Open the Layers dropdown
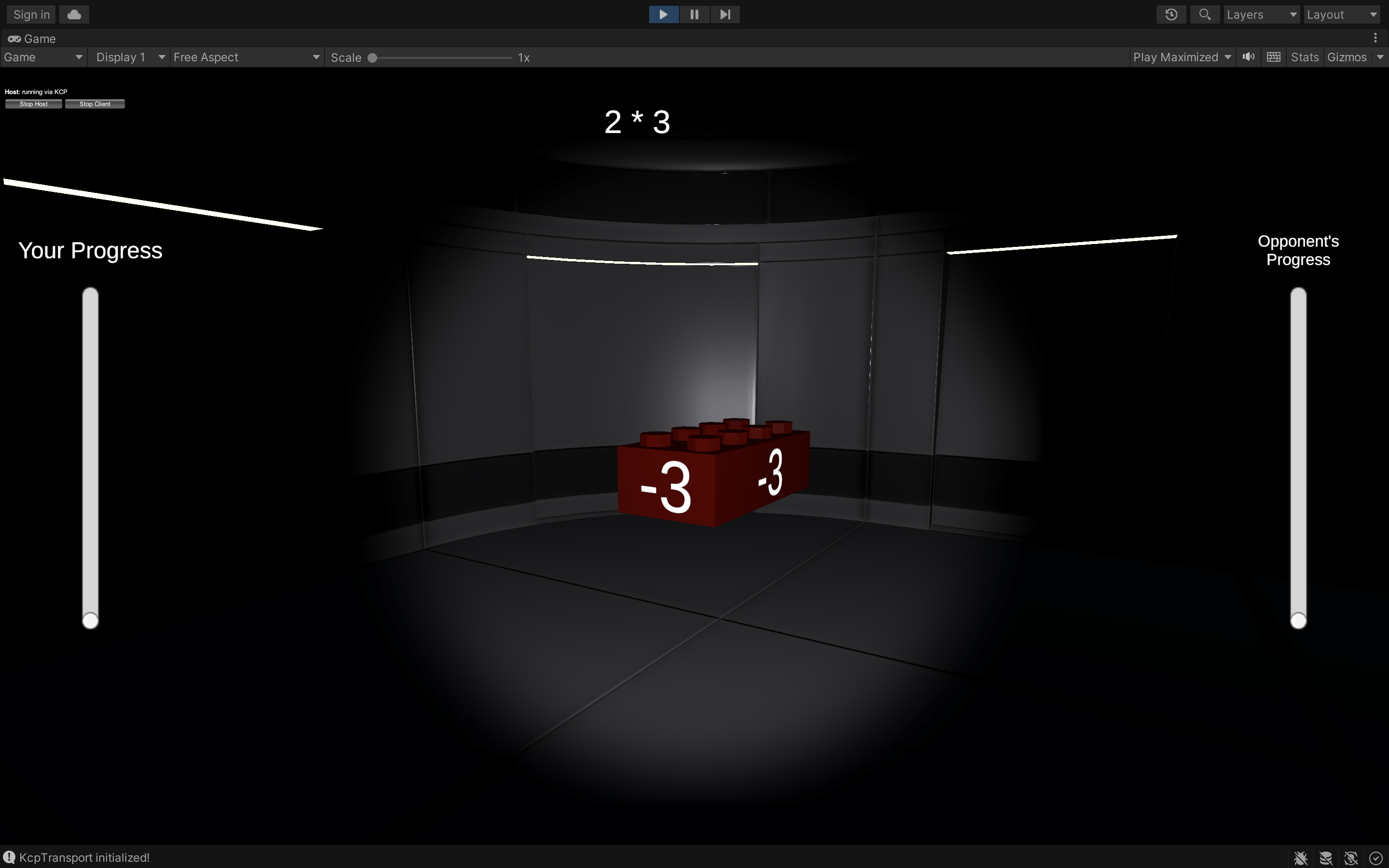Image resolution: width=1389 pixels, height=868 pixels. pos(1261,14)
